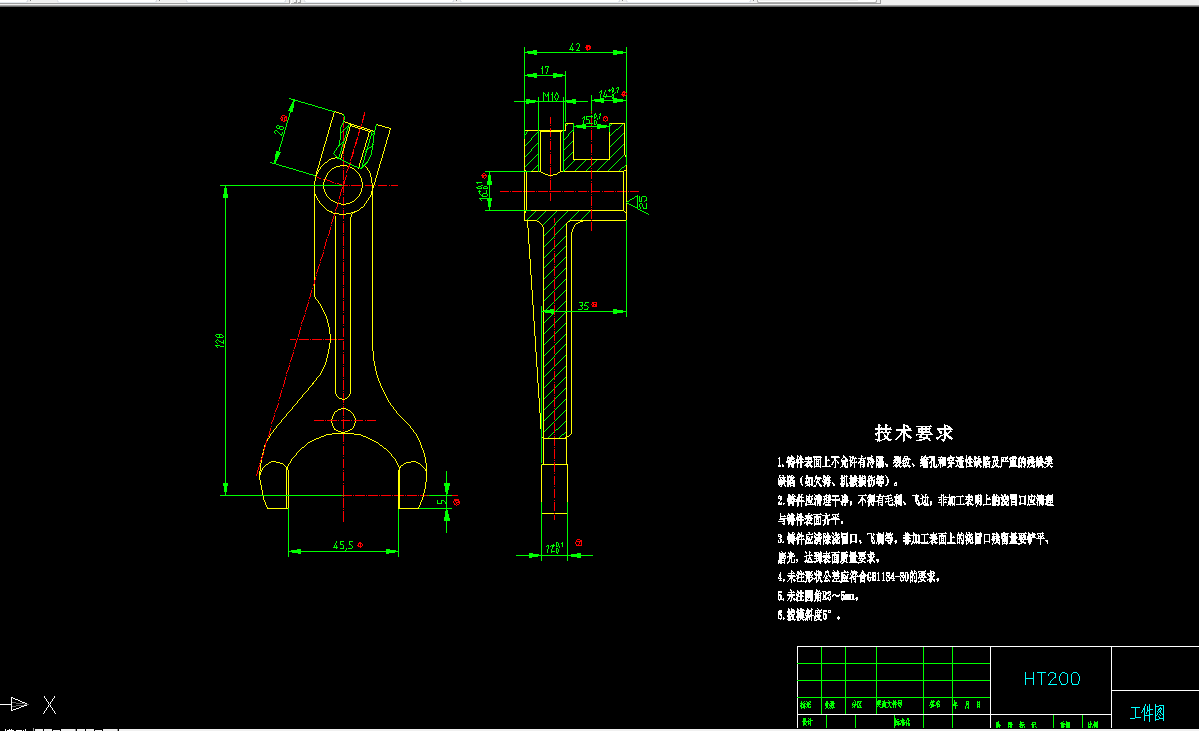Pick the 45,5 fork opening dimension
The width and height of the screenshot is (1199, 731).
(343, 545)
